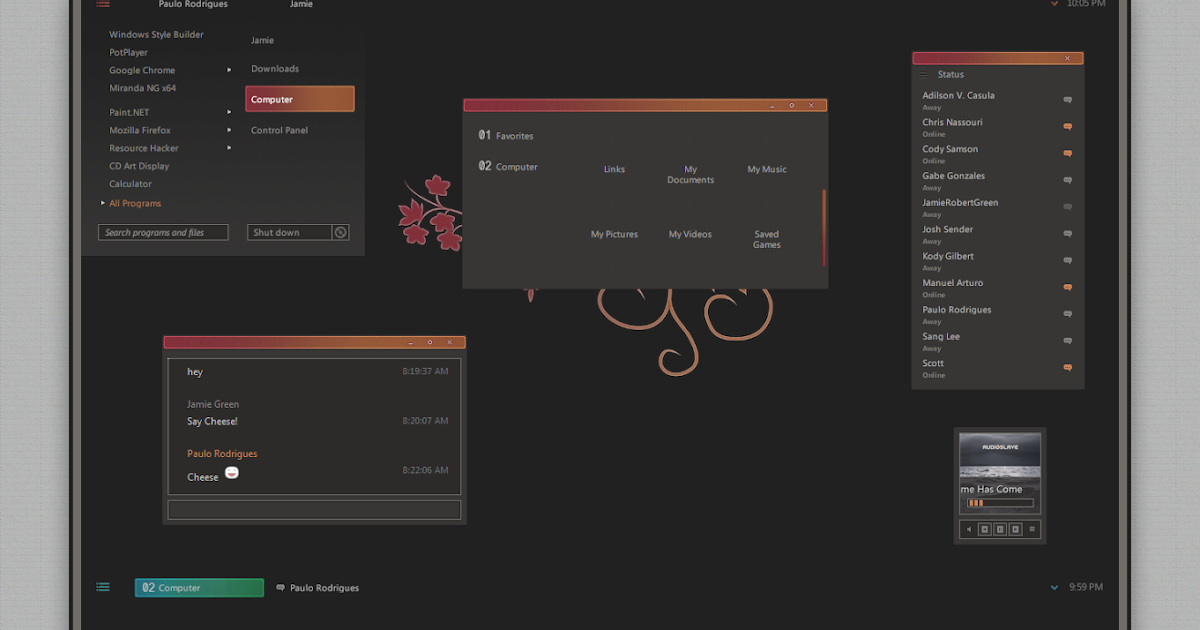Screen dimensions: 1200x630
Task: Open Control Panel from start menu
Action: pos(279,130)
